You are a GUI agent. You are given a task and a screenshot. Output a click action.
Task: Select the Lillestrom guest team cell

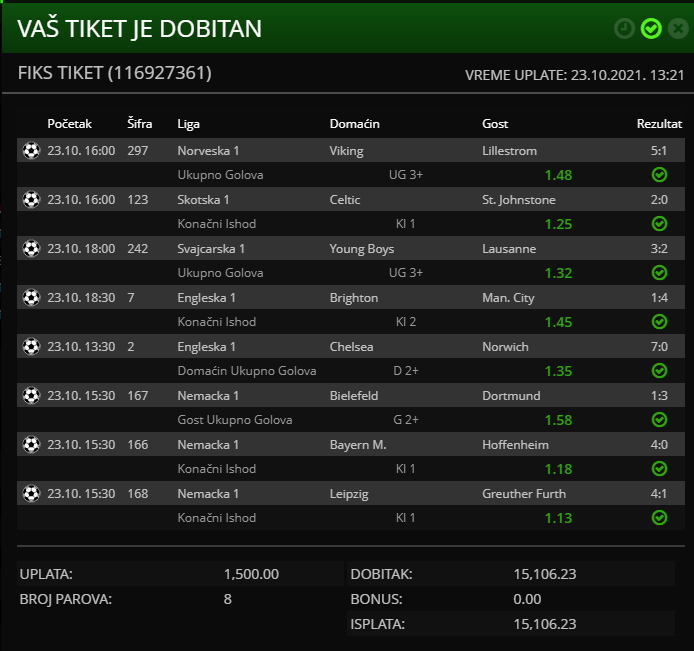click(509, 151)
